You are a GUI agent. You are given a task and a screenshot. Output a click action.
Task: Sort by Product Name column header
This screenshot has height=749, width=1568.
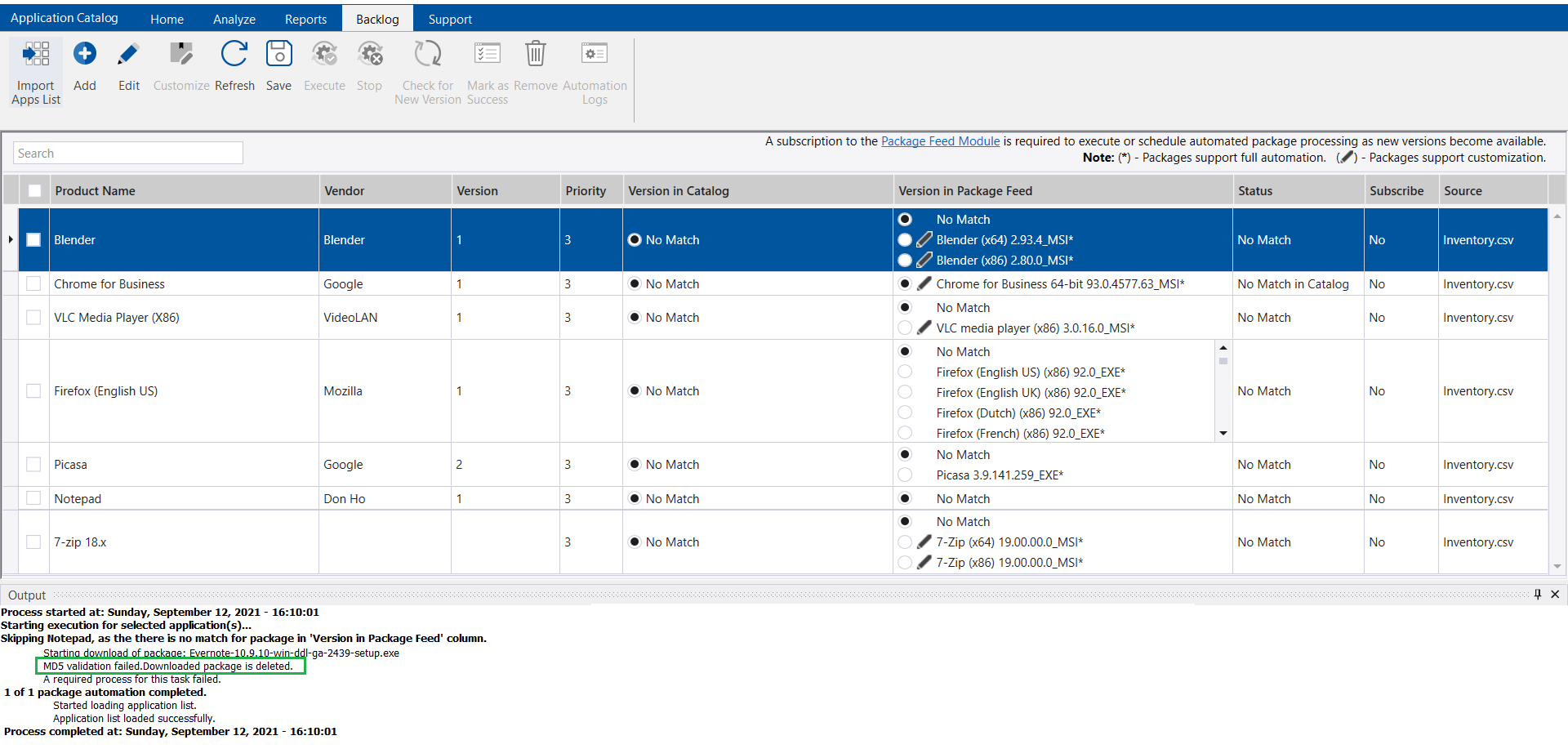(x=184, y=190)
